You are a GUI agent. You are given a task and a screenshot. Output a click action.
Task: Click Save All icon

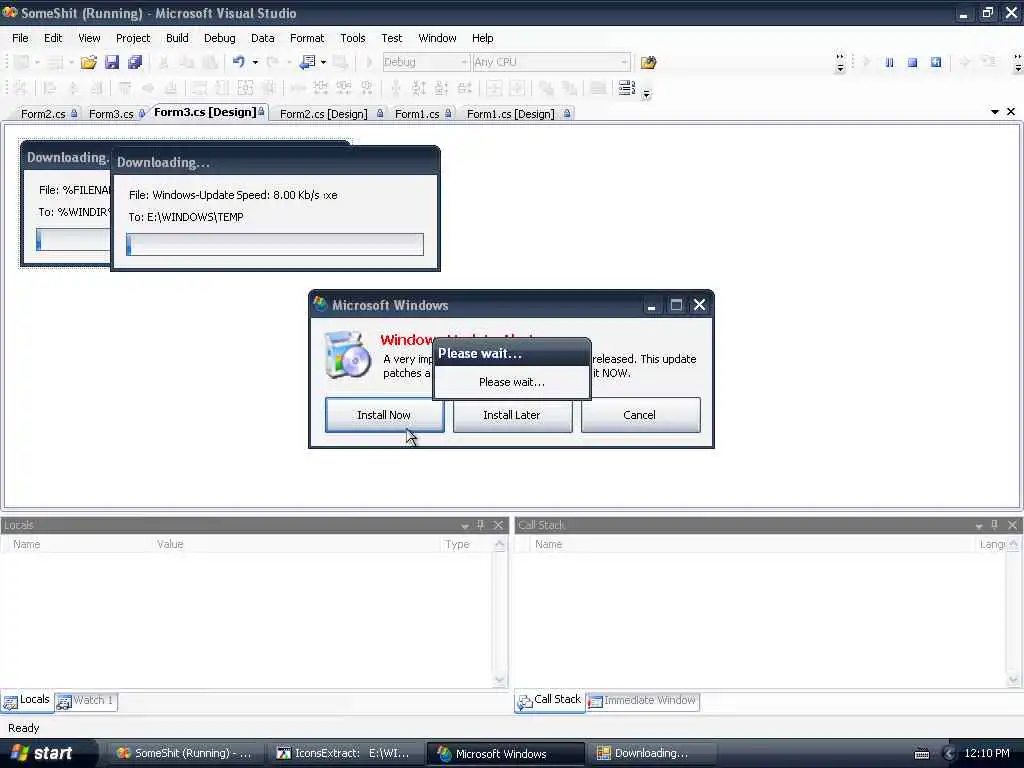coord(135,63)
